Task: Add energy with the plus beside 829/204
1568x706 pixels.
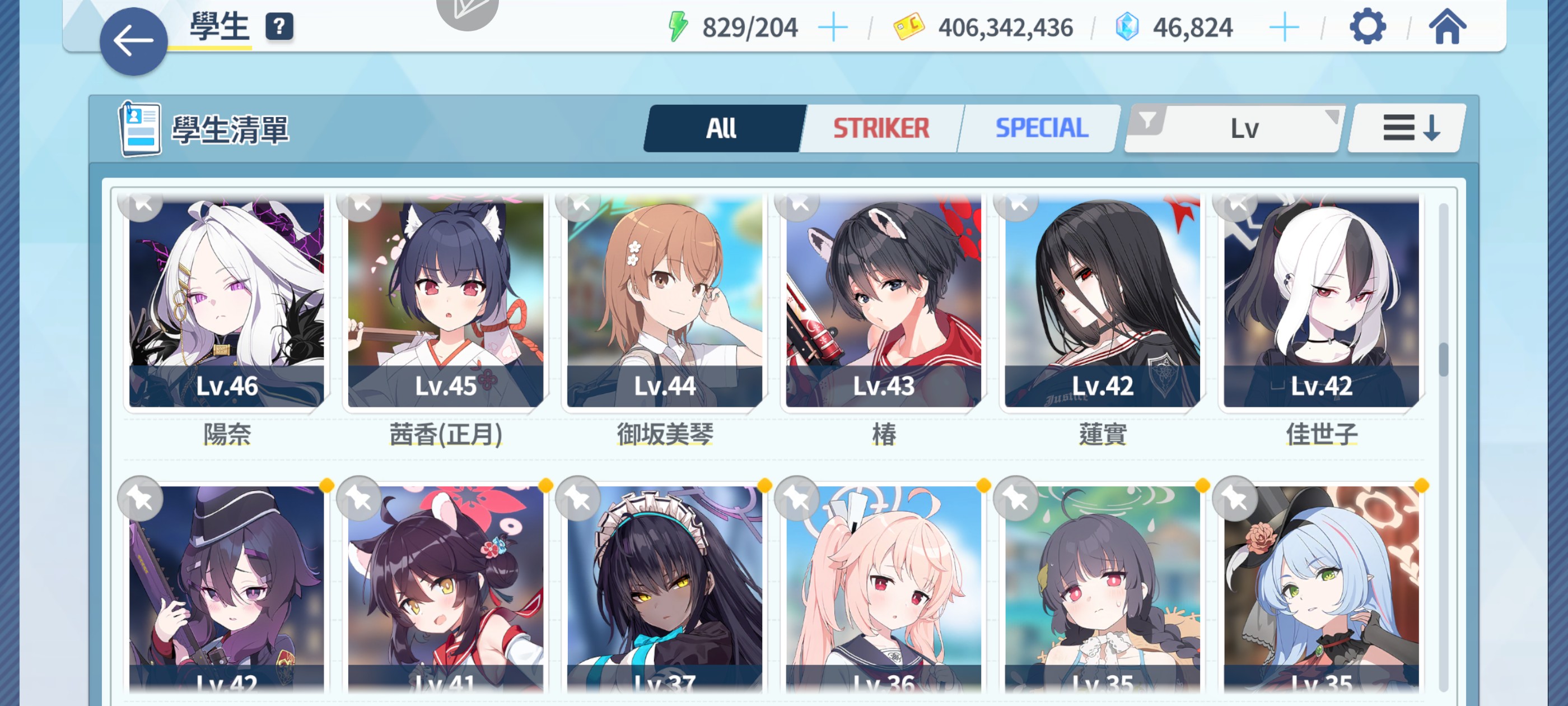Action: click(833, 28)
